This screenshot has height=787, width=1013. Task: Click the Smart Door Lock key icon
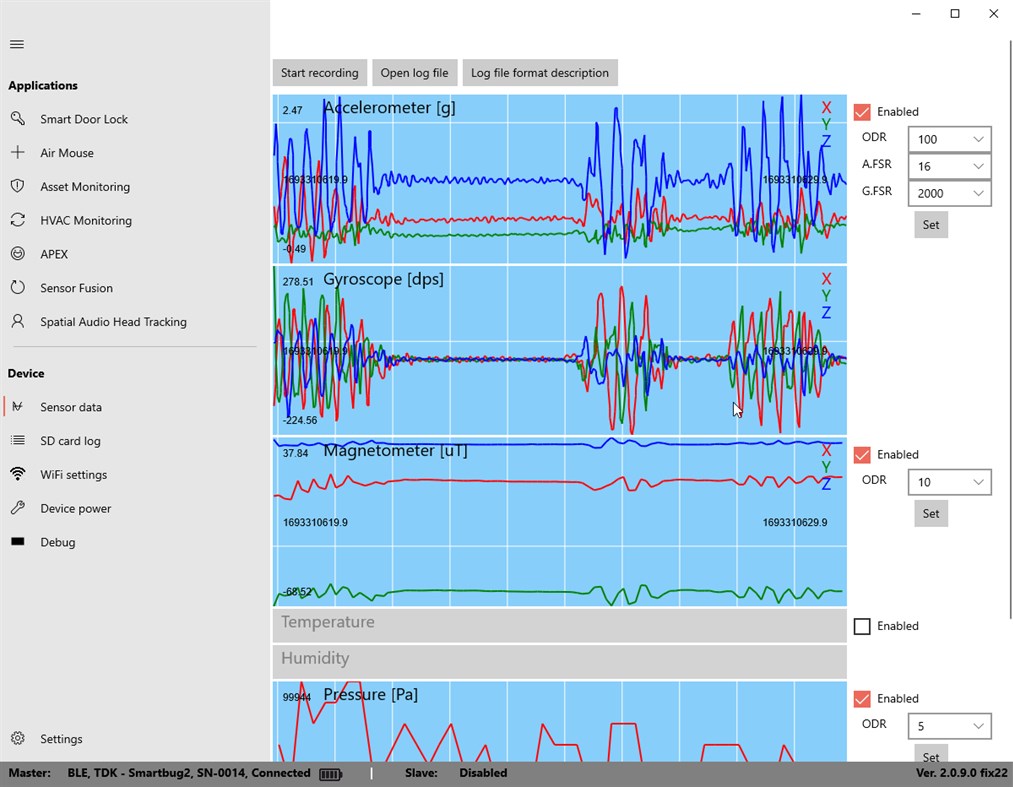pos(17,119)
